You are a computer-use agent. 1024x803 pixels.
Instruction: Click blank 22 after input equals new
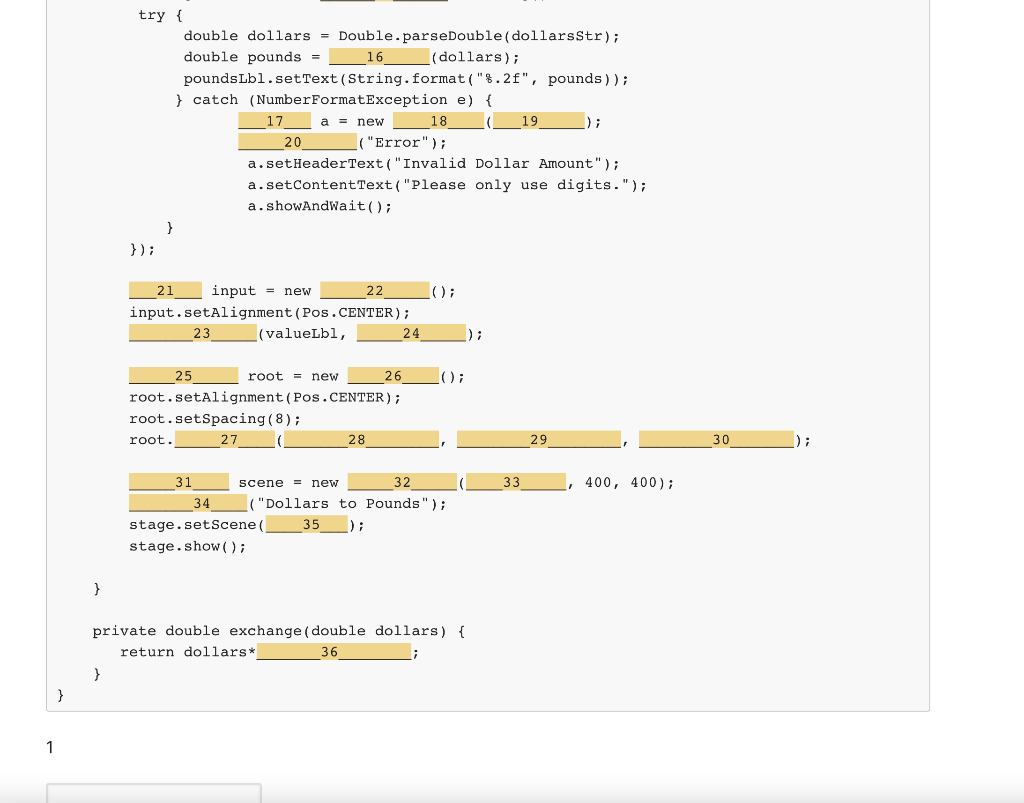coord(374,290)
